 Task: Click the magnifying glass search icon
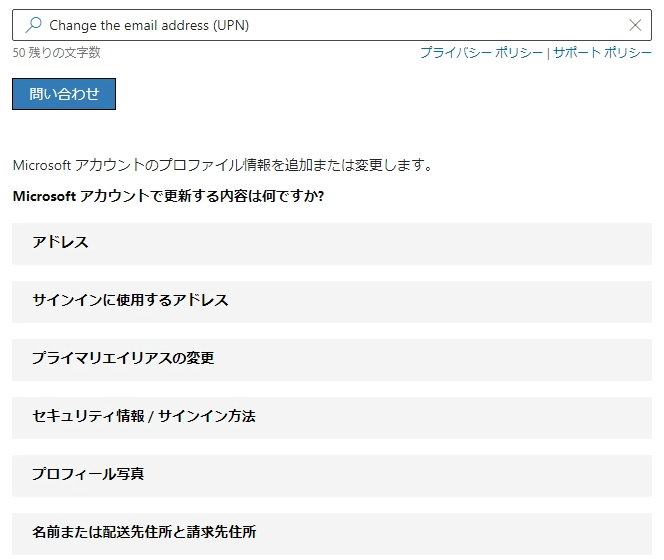[x=33, y=25]
